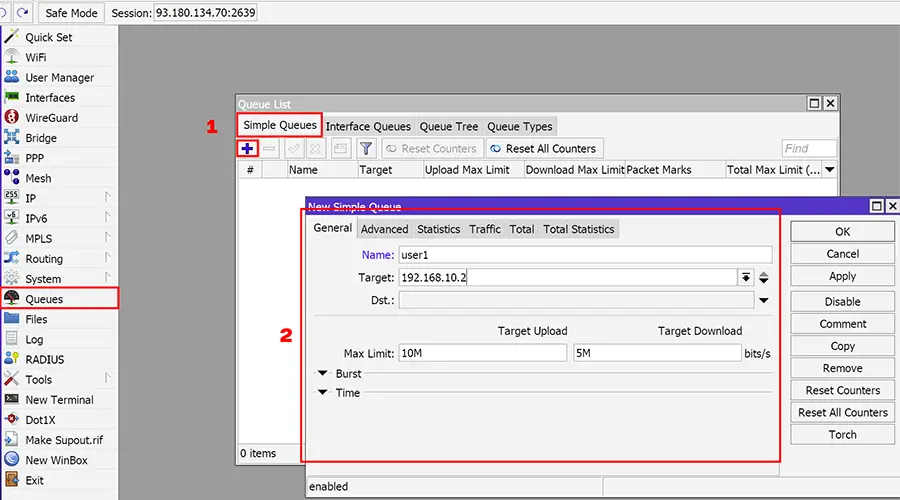Click the comment toolbar icon

(x=340, y=149)
